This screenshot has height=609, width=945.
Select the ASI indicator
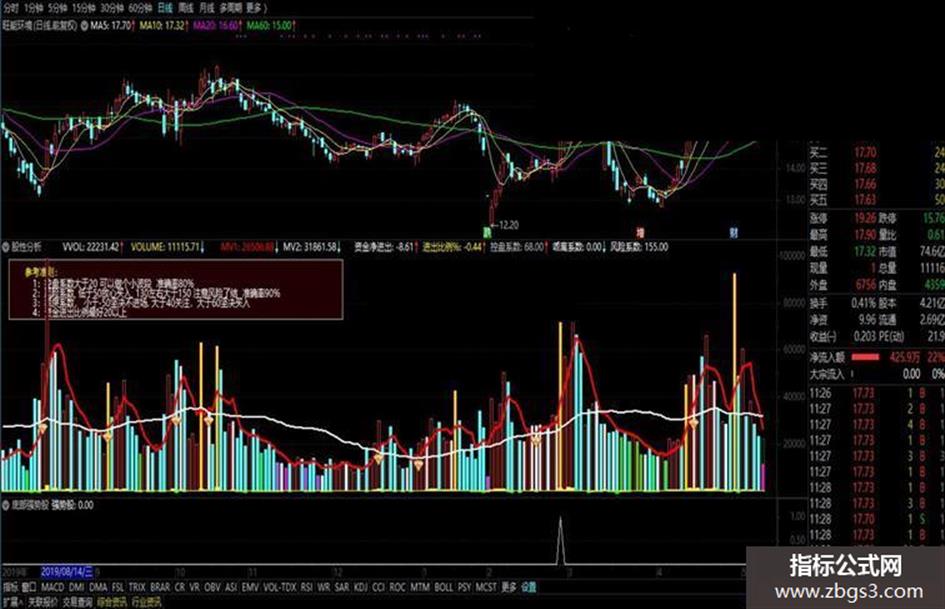click(x=231, y=586)
